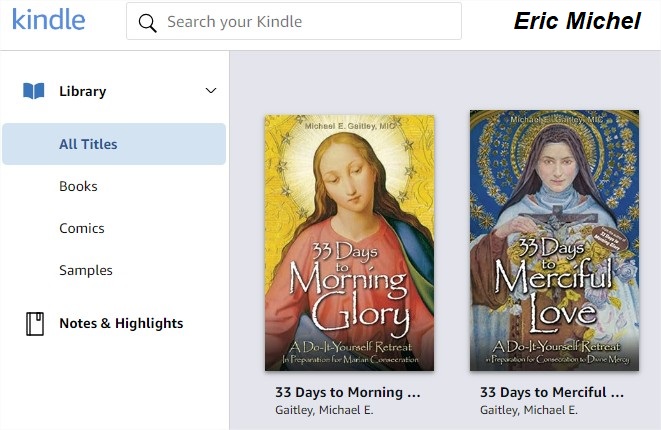Click the search magnifying glass icon
Screen dimensions: 661x430
click(x=148, y=22)
